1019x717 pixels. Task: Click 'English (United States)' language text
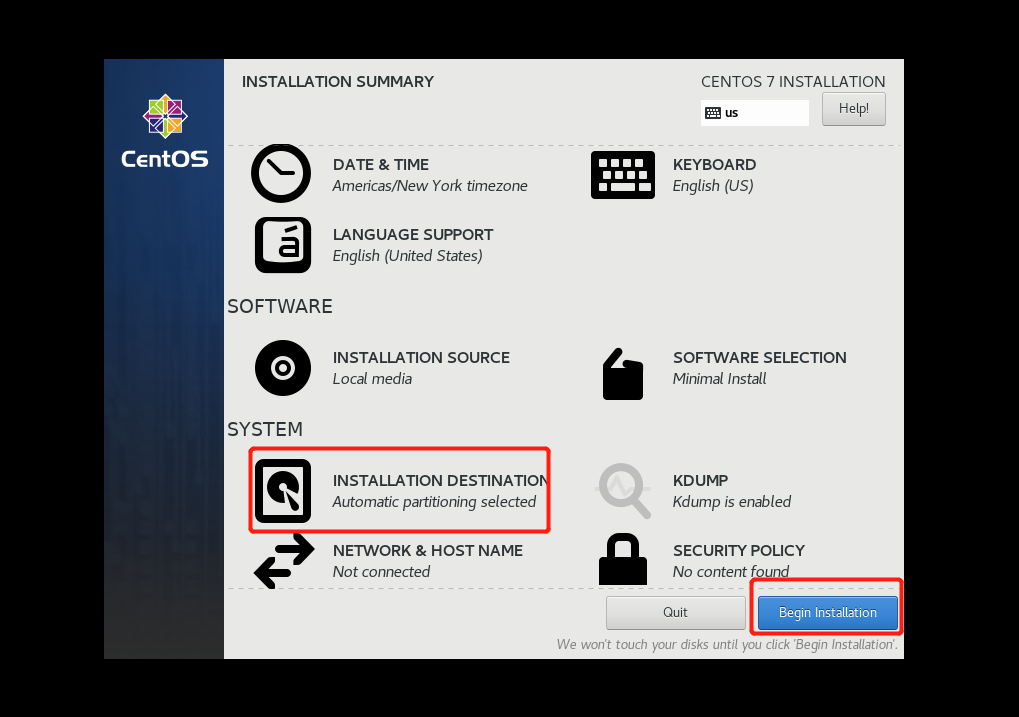pos(407,256)
